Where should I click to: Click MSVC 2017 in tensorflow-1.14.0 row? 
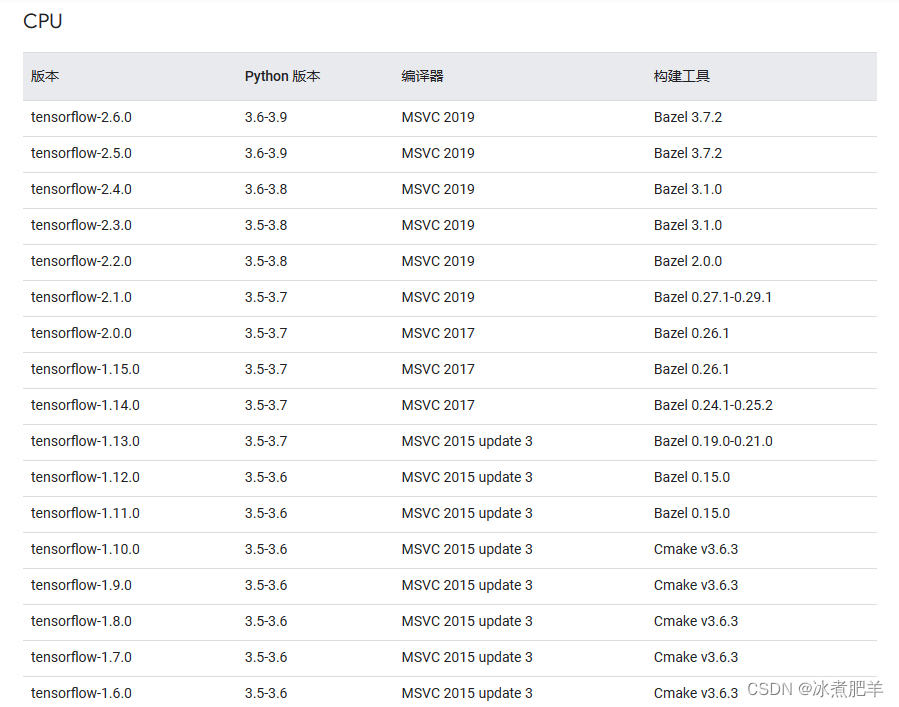(x=438, y=405)
